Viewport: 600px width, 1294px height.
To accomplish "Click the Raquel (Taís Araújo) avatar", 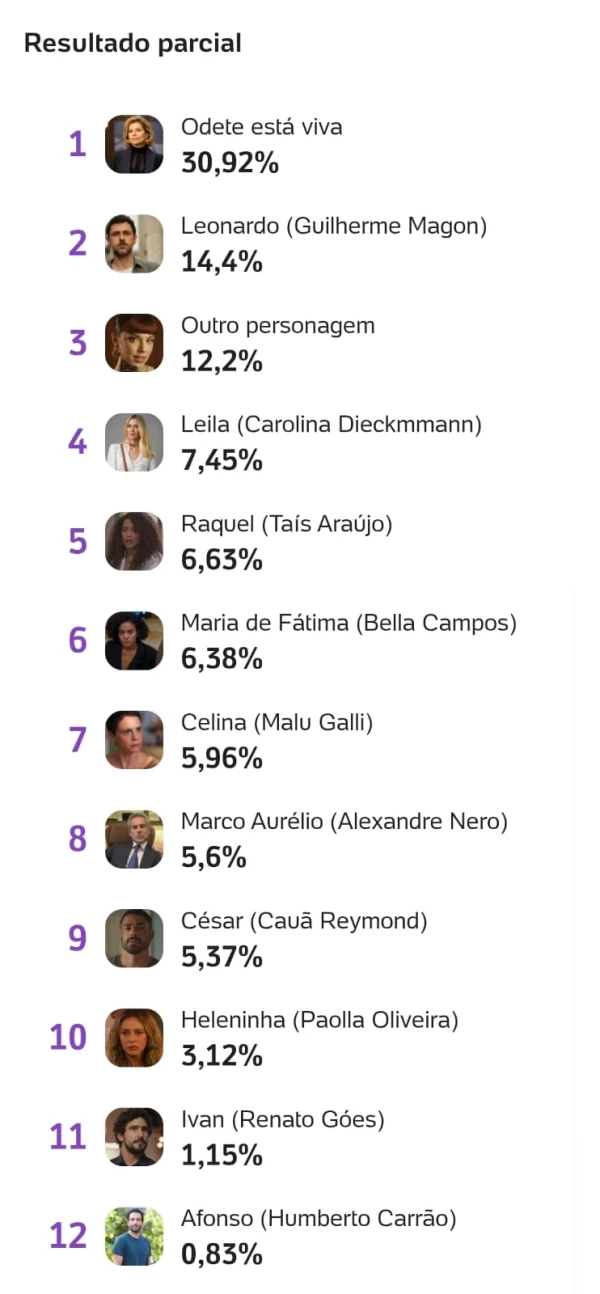I will tap(134, 541).
